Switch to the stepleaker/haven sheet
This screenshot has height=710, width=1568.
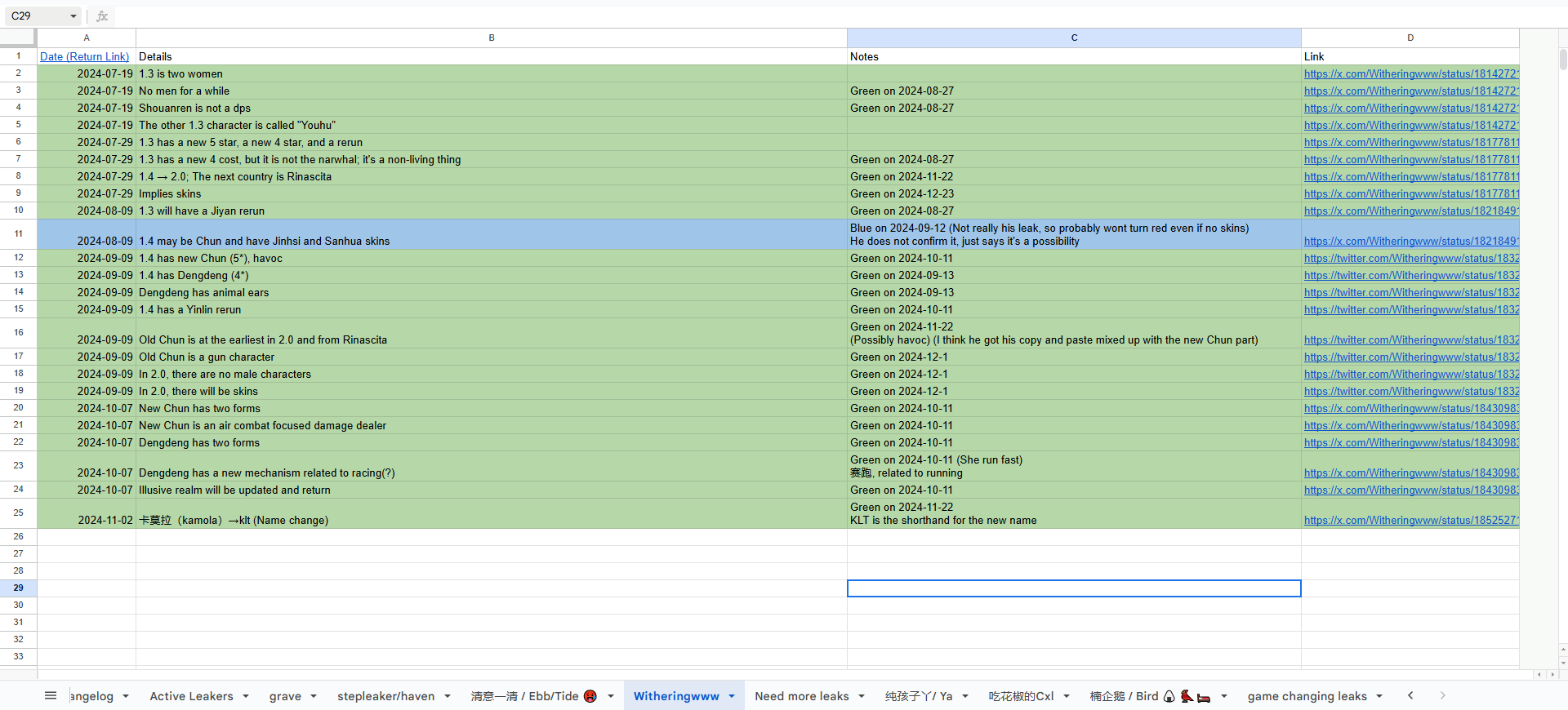[x=385, y=696]
